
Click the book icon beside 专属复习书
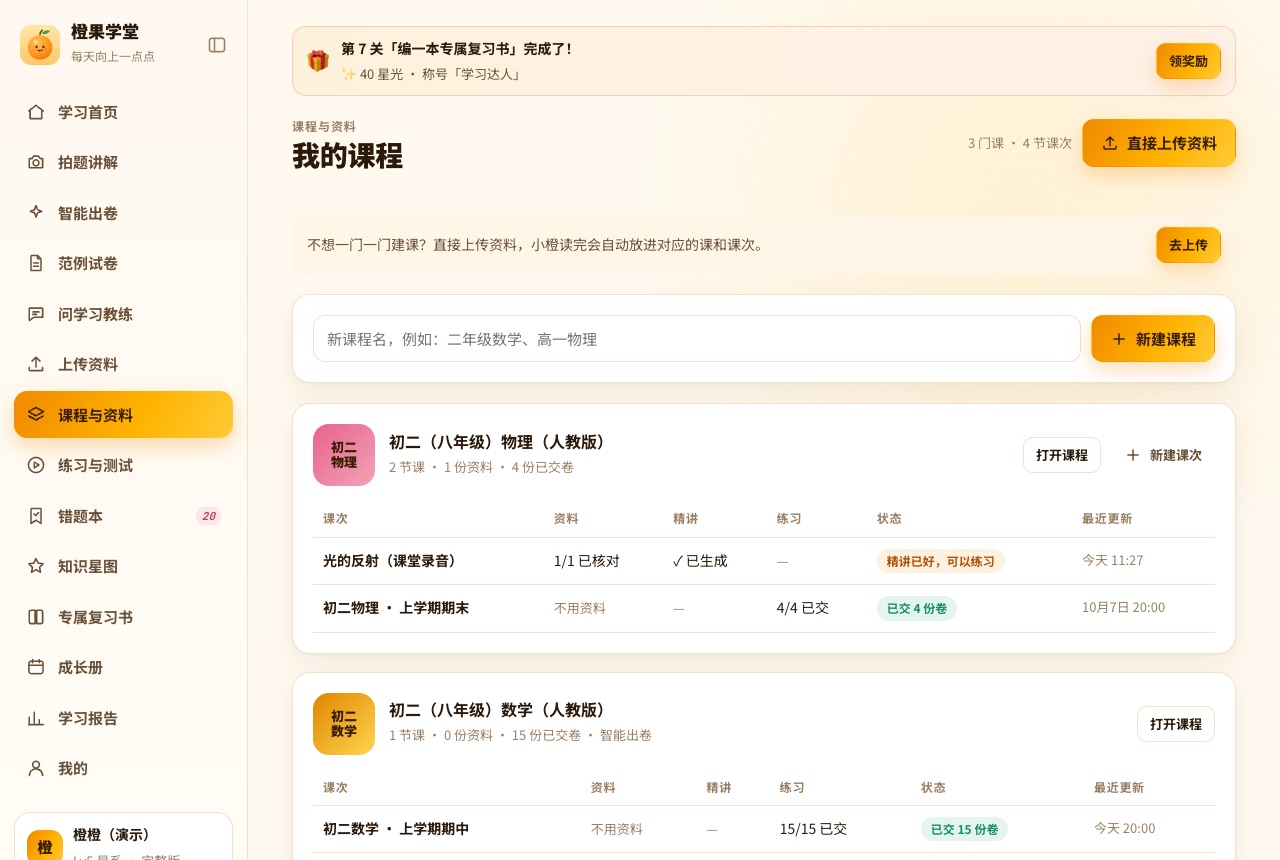coord(36,617)
